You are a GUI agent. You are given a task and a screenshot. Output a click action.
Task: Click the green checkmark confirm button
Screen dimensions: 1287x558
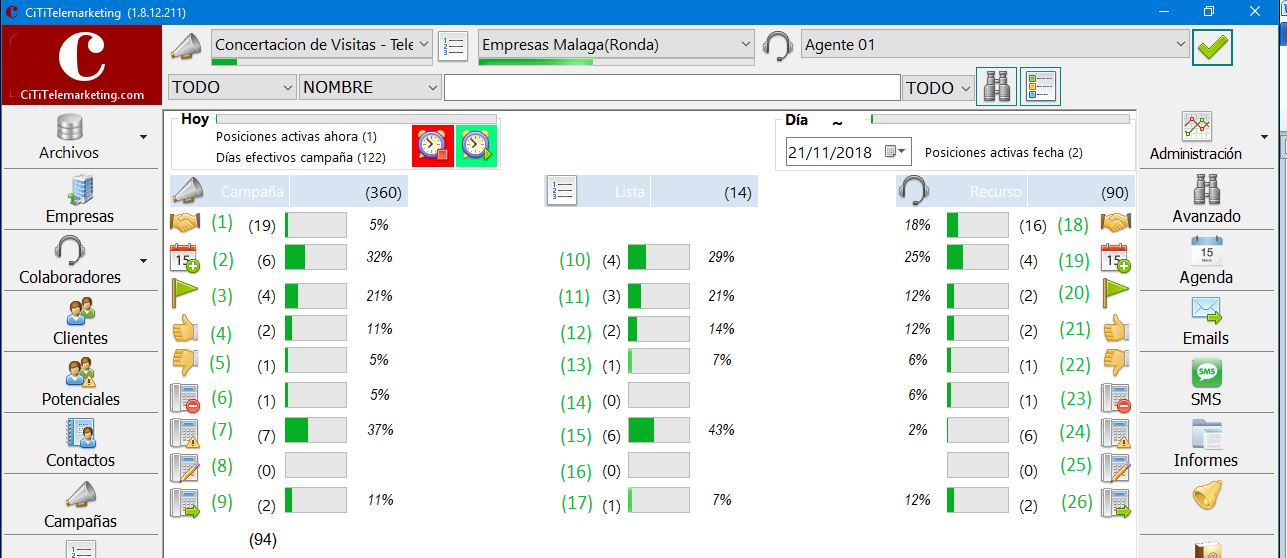[x=1212, y=47]
